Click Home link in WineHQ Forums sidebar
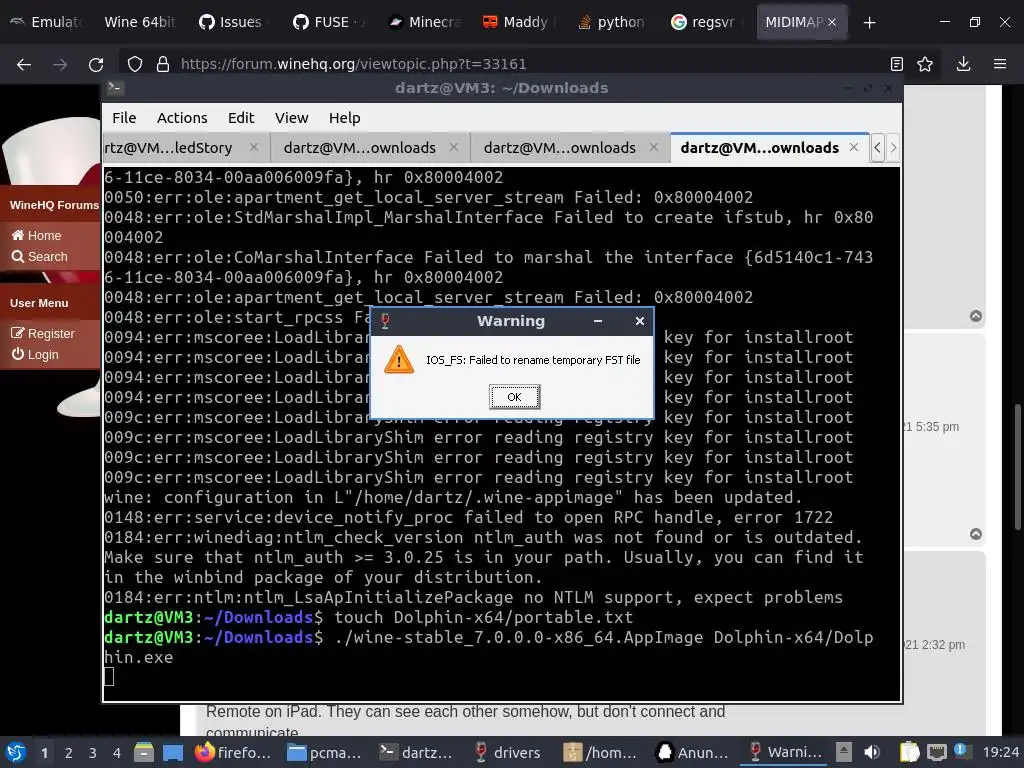The width and height of the screenshot is (1024, 768). click(37, 235)
